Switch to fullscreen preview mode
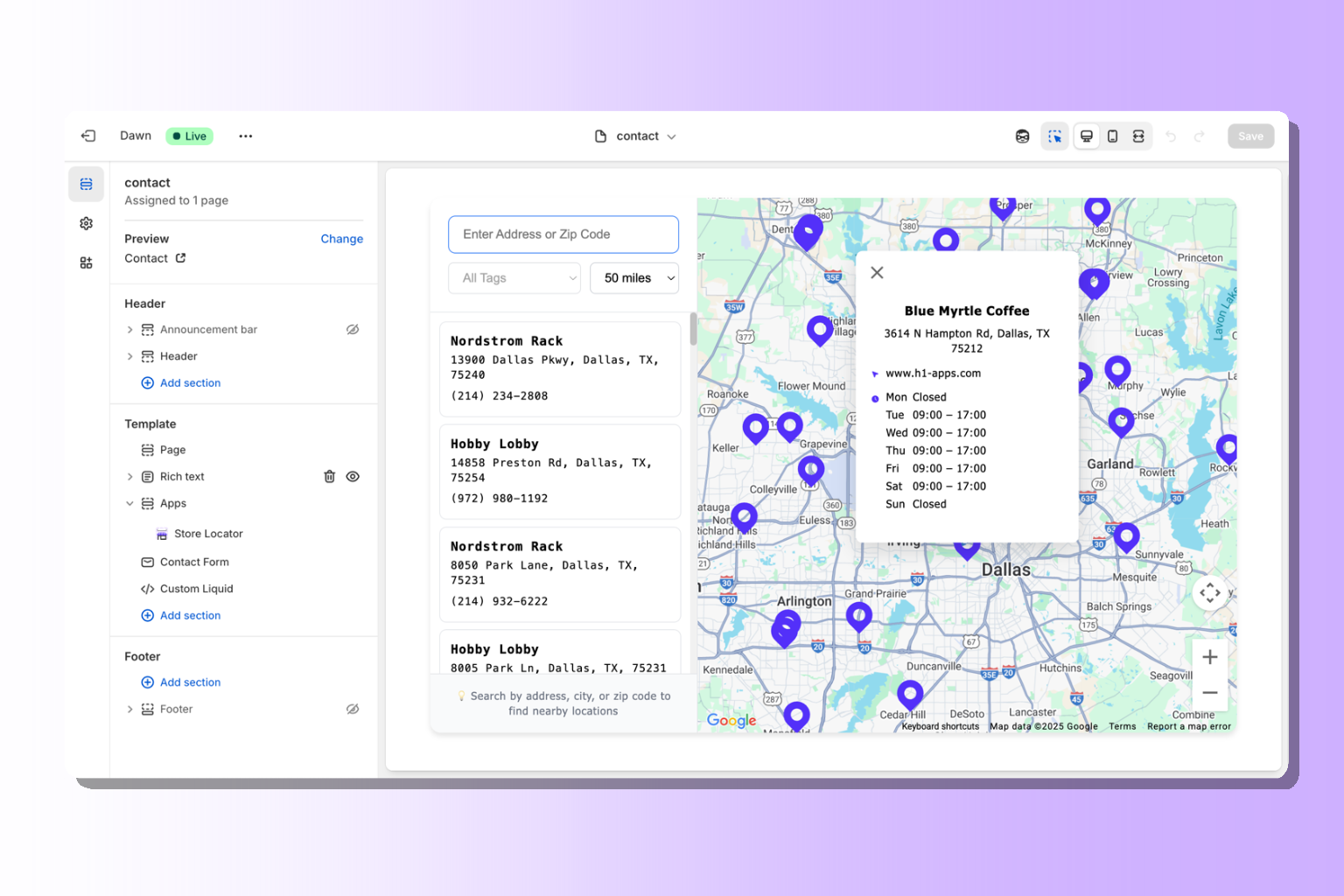 pos(1138,136)
